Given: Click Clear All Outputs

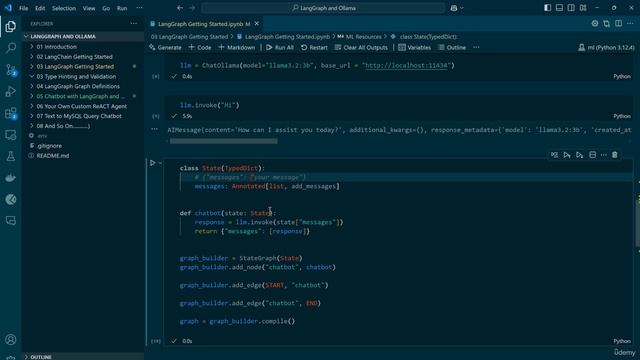Looking at the screenshot, I should tap(361, 47).
